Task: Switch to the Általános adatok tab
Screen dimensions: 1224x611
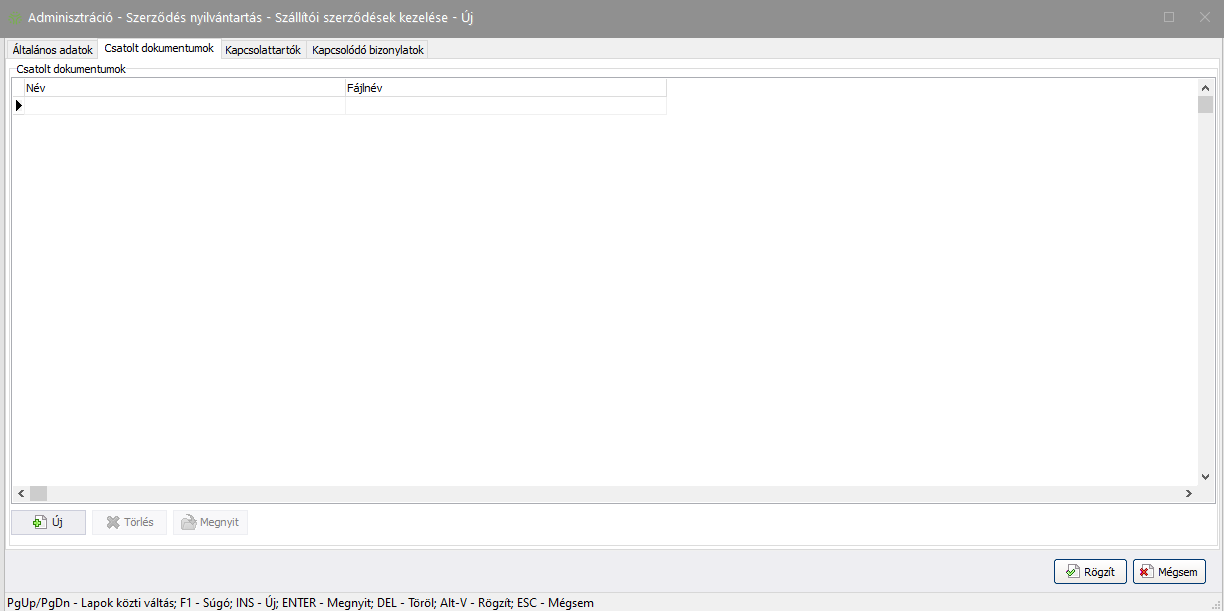Action: point(52,50)
